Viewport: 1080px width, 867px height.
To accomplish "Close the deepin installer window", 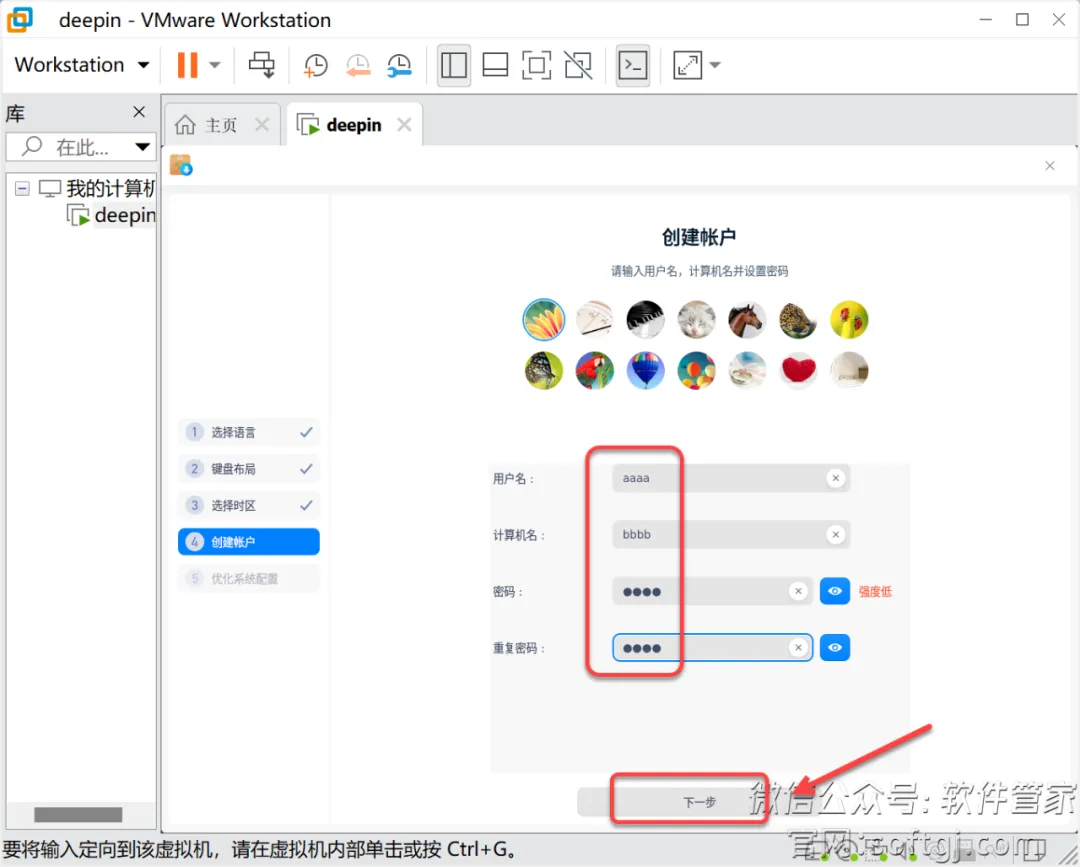I will tap(1050, 166).
